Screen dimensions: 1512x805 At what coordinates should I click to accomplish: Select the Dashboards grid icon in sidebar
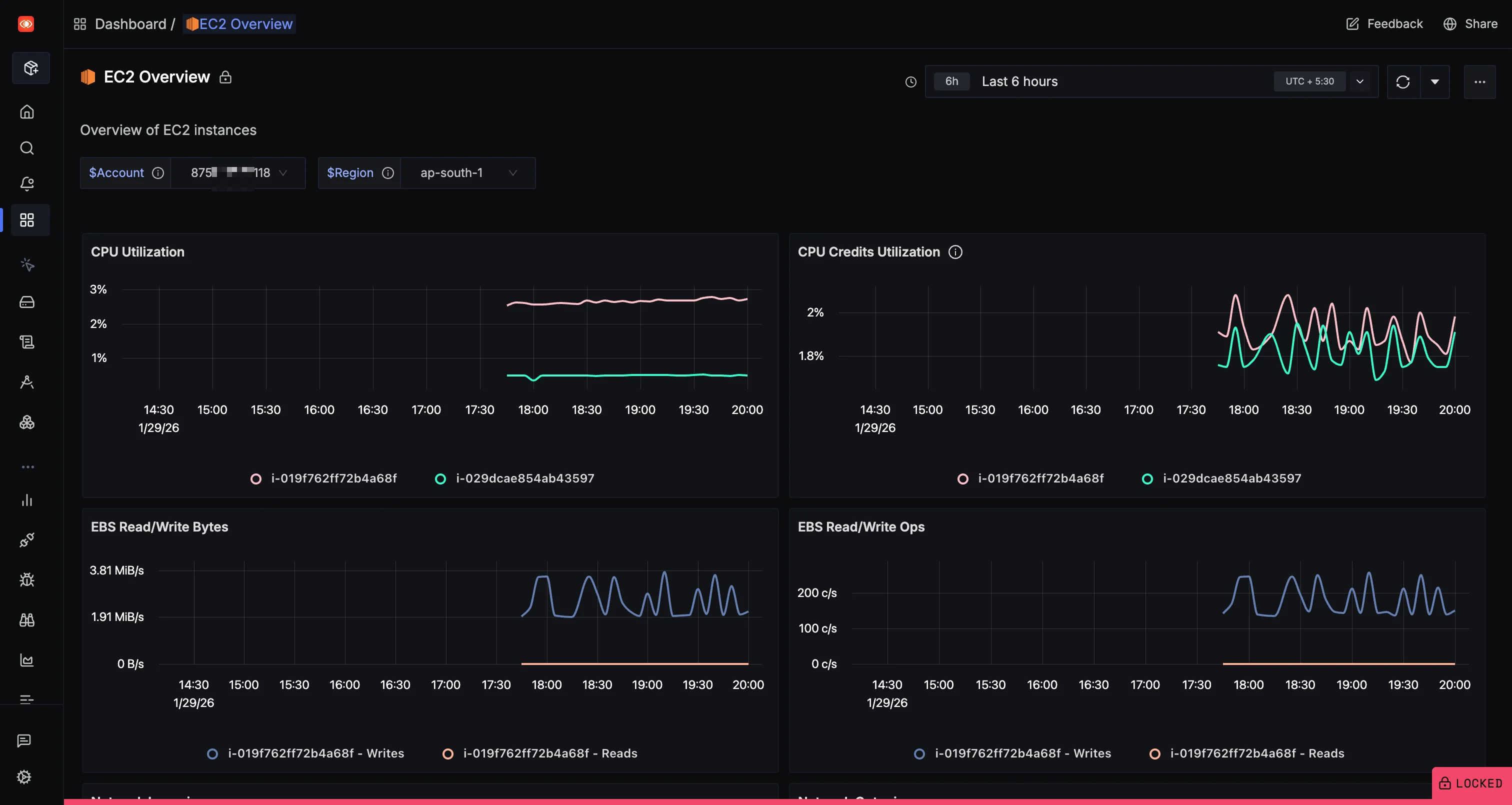click(27, 220)
